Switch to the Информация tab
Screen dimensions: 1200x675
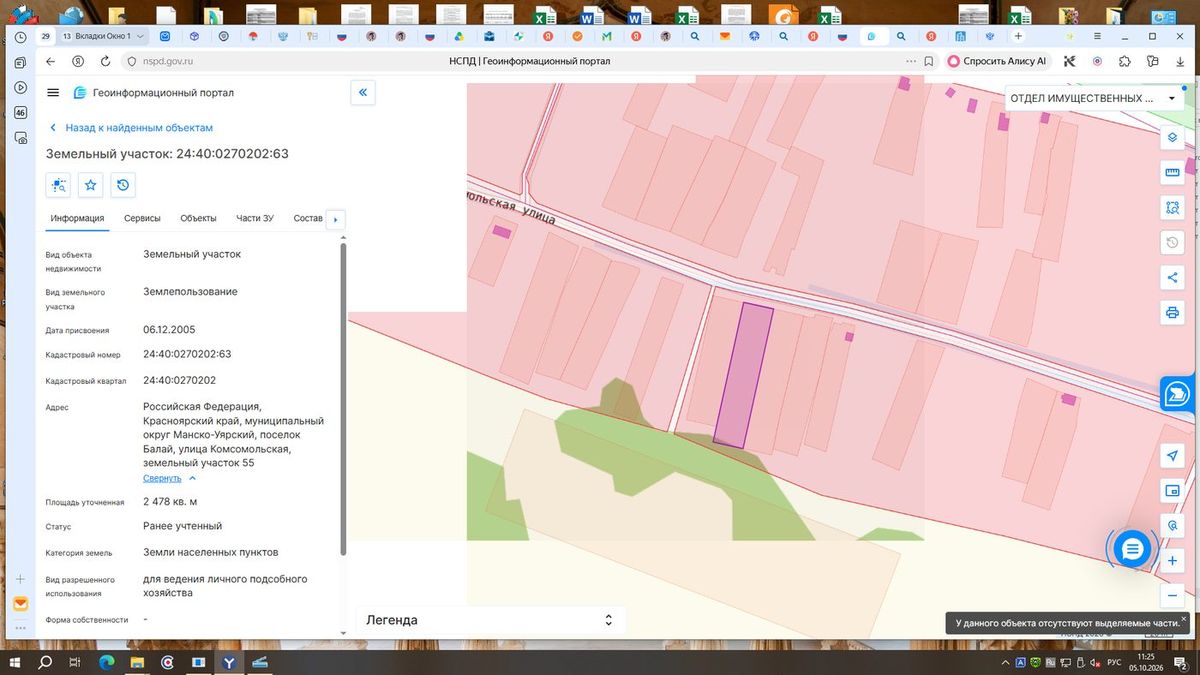[x=78, y=218]
